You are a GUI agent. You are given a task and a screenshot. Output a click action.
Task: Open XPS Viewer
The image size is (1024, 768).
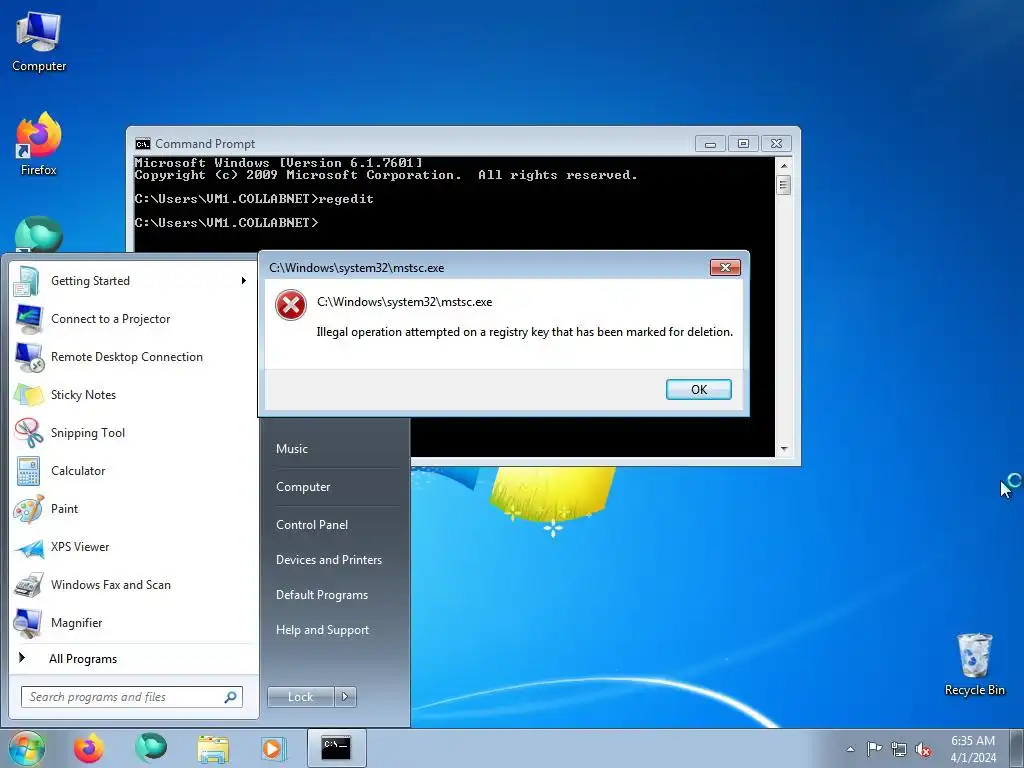(134, 547)
